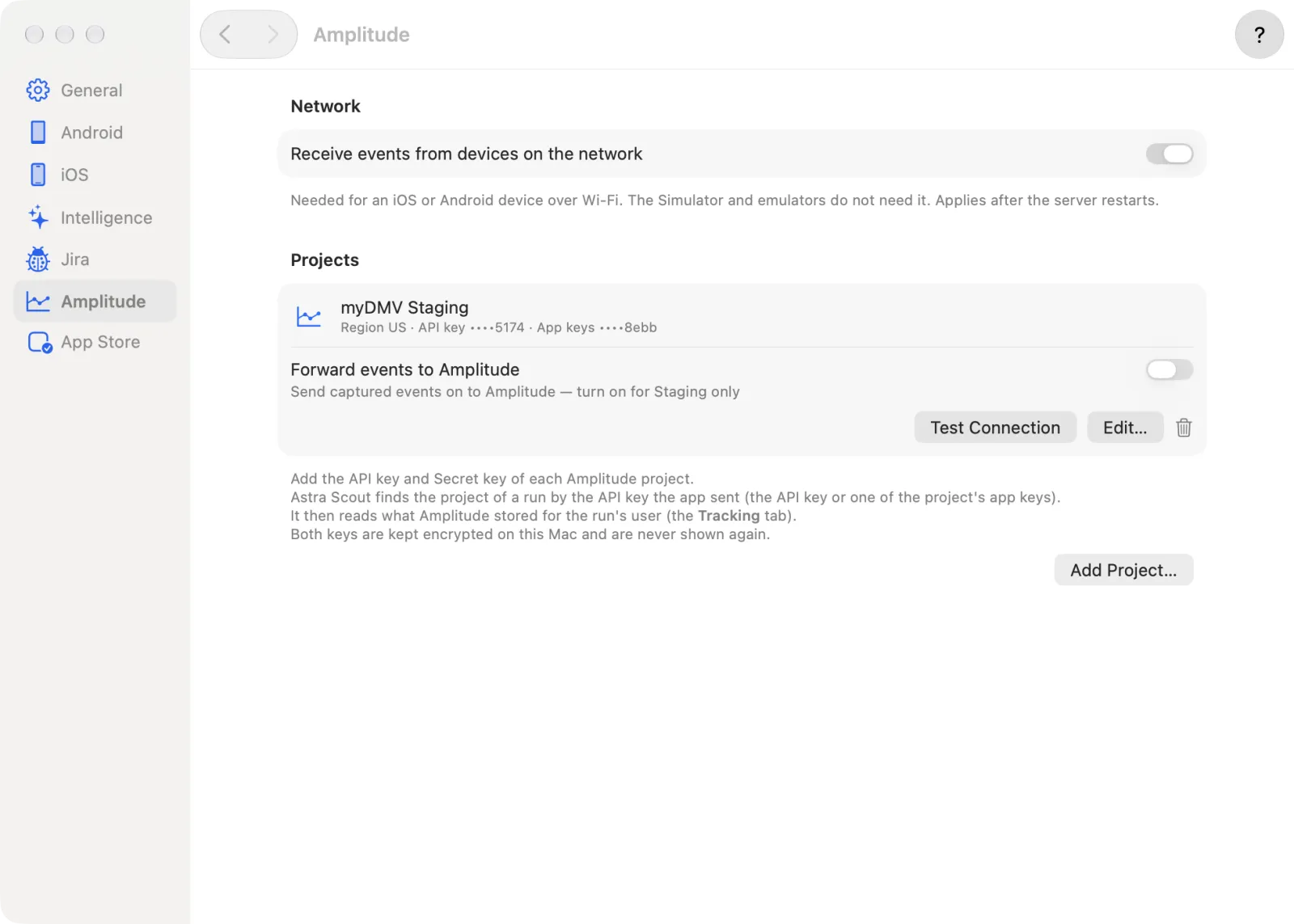Click the Android device icon in sidebar
1294x924 pixels.
pyautogui.click(x=38, y=133)
